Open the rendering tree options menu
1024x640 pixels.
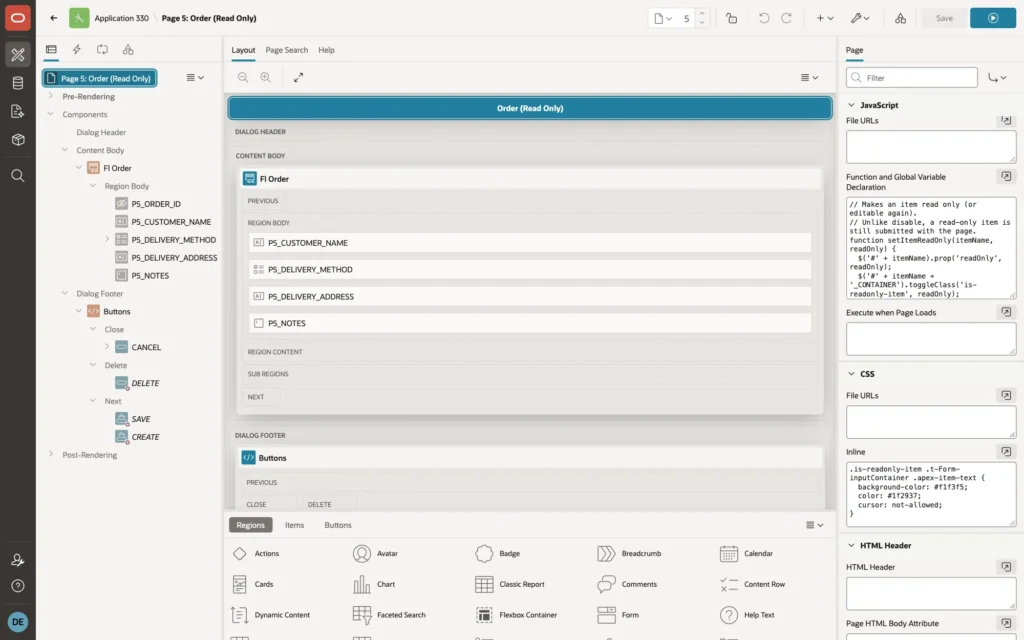coord(195,77)
